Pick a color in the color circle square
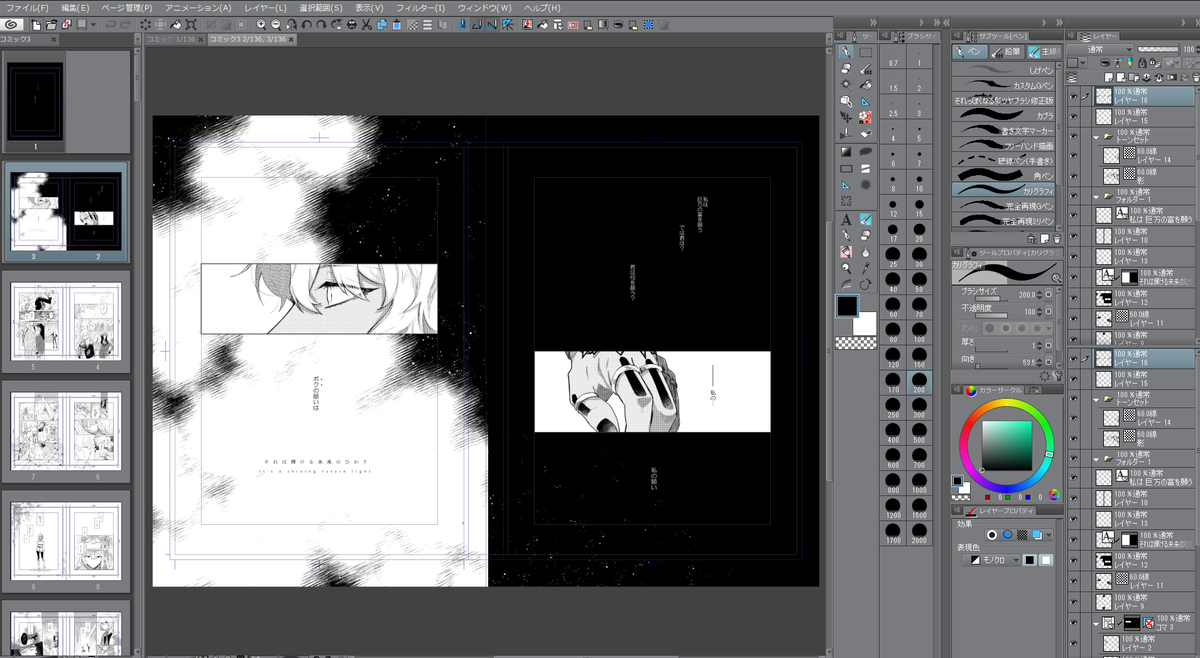The image size is (1200, 658). pos(1005,445)
